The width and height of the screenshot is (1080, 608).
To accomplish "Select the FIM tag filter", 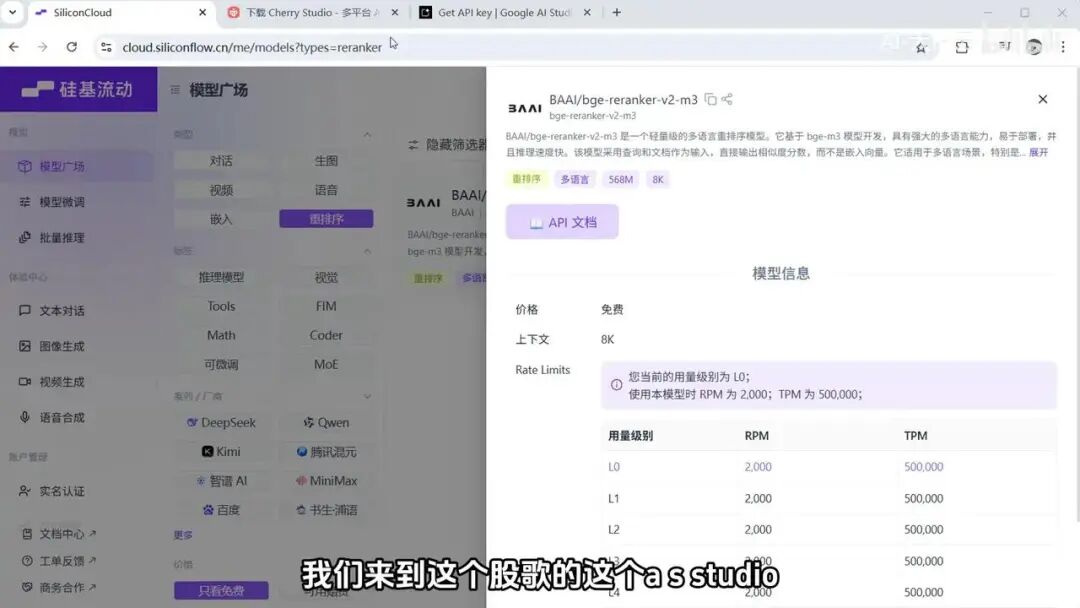I will coord(326,306).
